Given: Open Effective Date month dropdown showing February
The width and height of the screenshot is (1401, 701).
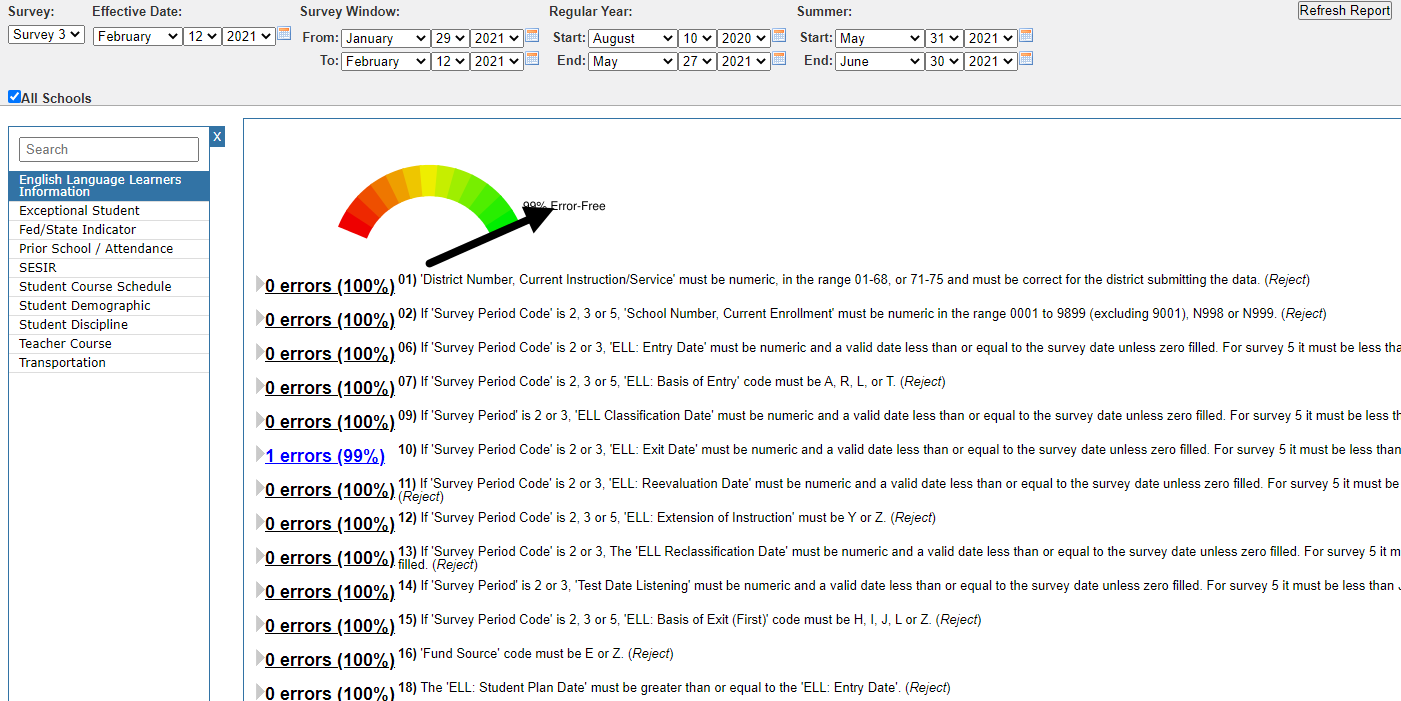Looking at the screenshot, I should (x=137, y=36).
